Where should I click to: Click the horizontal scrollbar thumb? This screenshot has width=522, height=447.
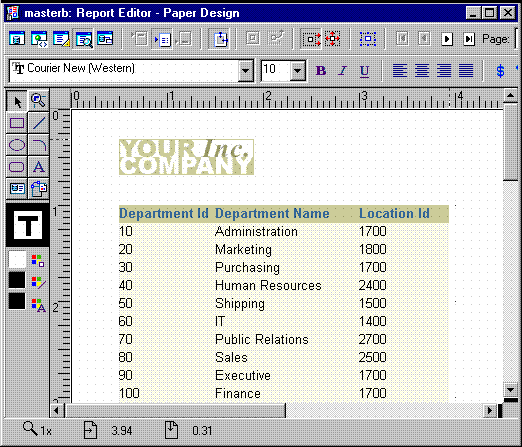[x=176, y=410]
